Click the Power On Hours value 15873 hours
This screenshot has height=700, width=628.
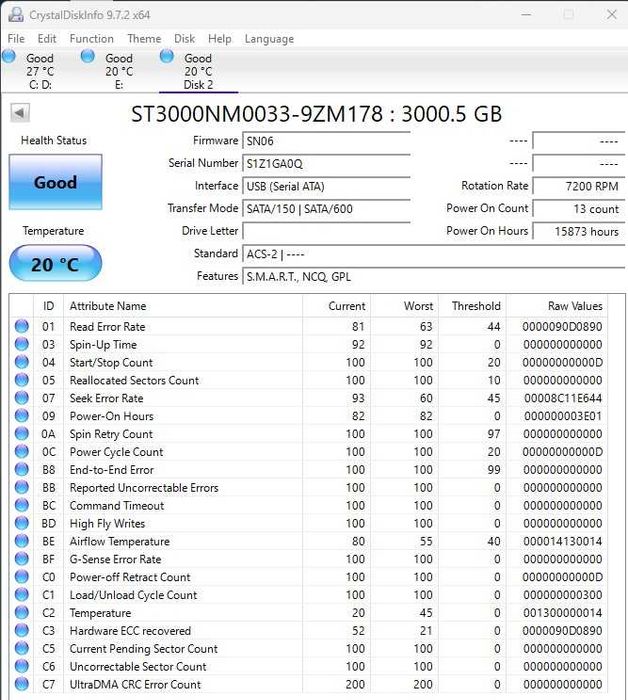(578, 231)
